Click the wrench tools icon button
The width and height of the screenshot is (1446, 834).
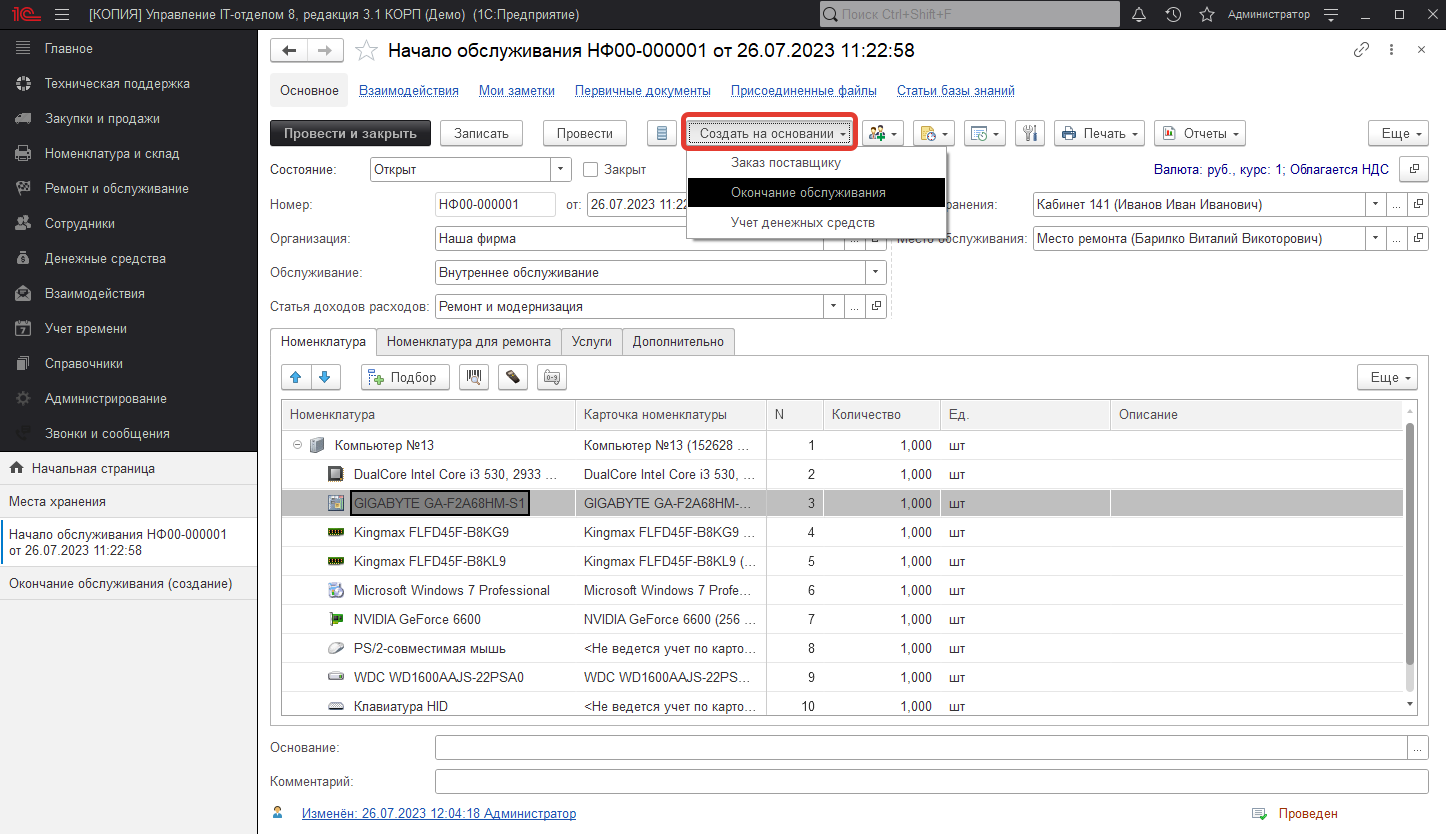coord(1030,133)
